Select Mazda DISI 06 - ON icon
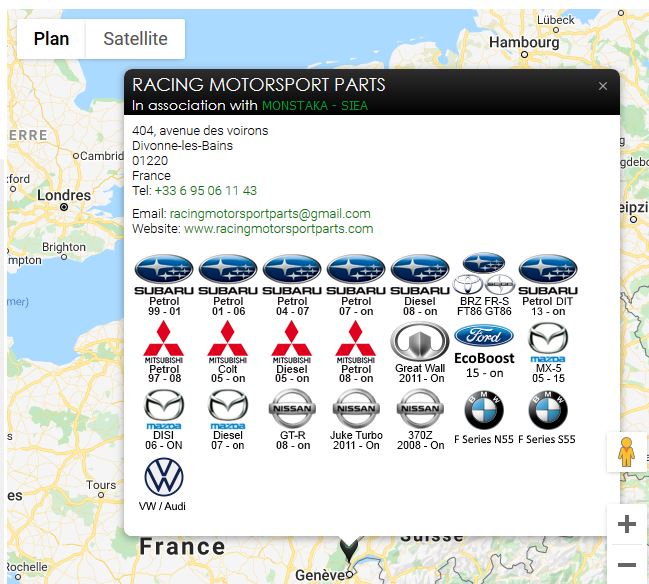This screenshot has width=649, height=584. click(164, 420)
